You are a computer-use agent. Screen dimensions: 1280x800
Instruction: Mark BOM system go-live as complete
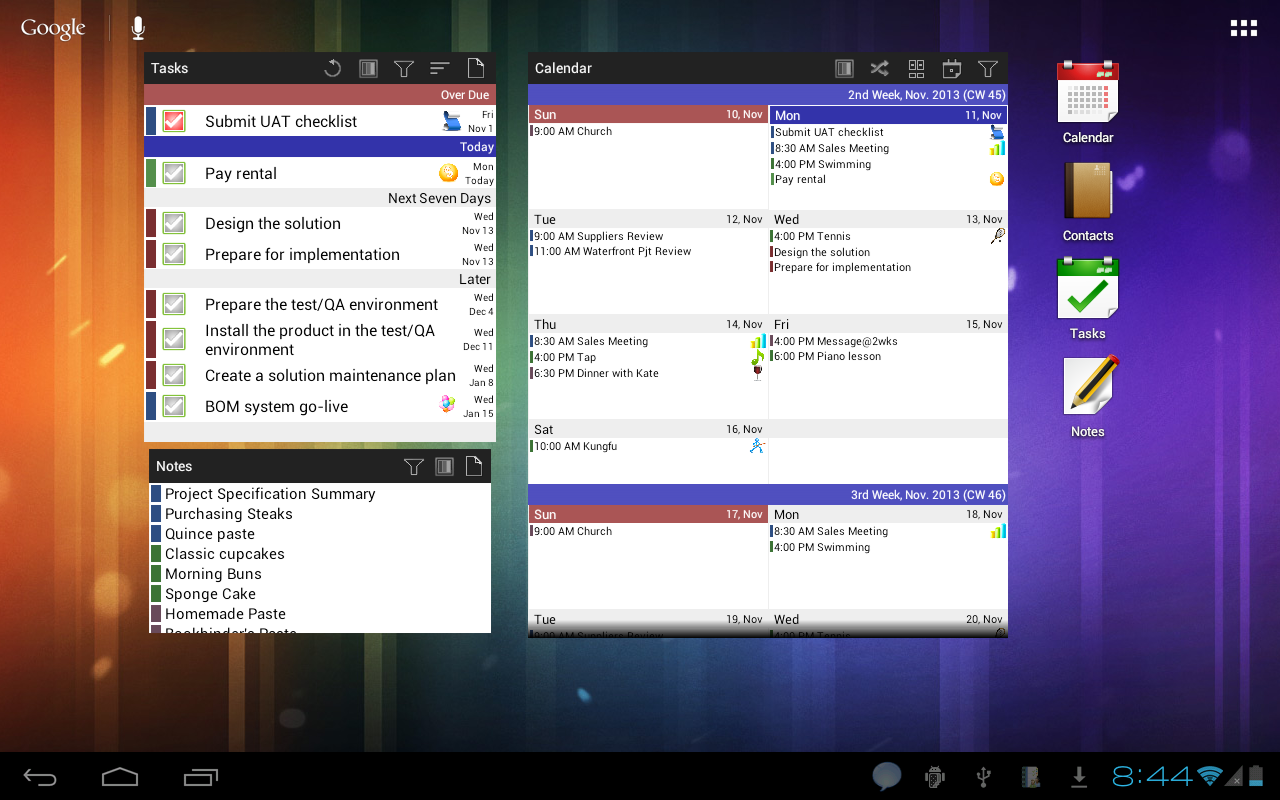pyautogui.click(x=174, y=406)
